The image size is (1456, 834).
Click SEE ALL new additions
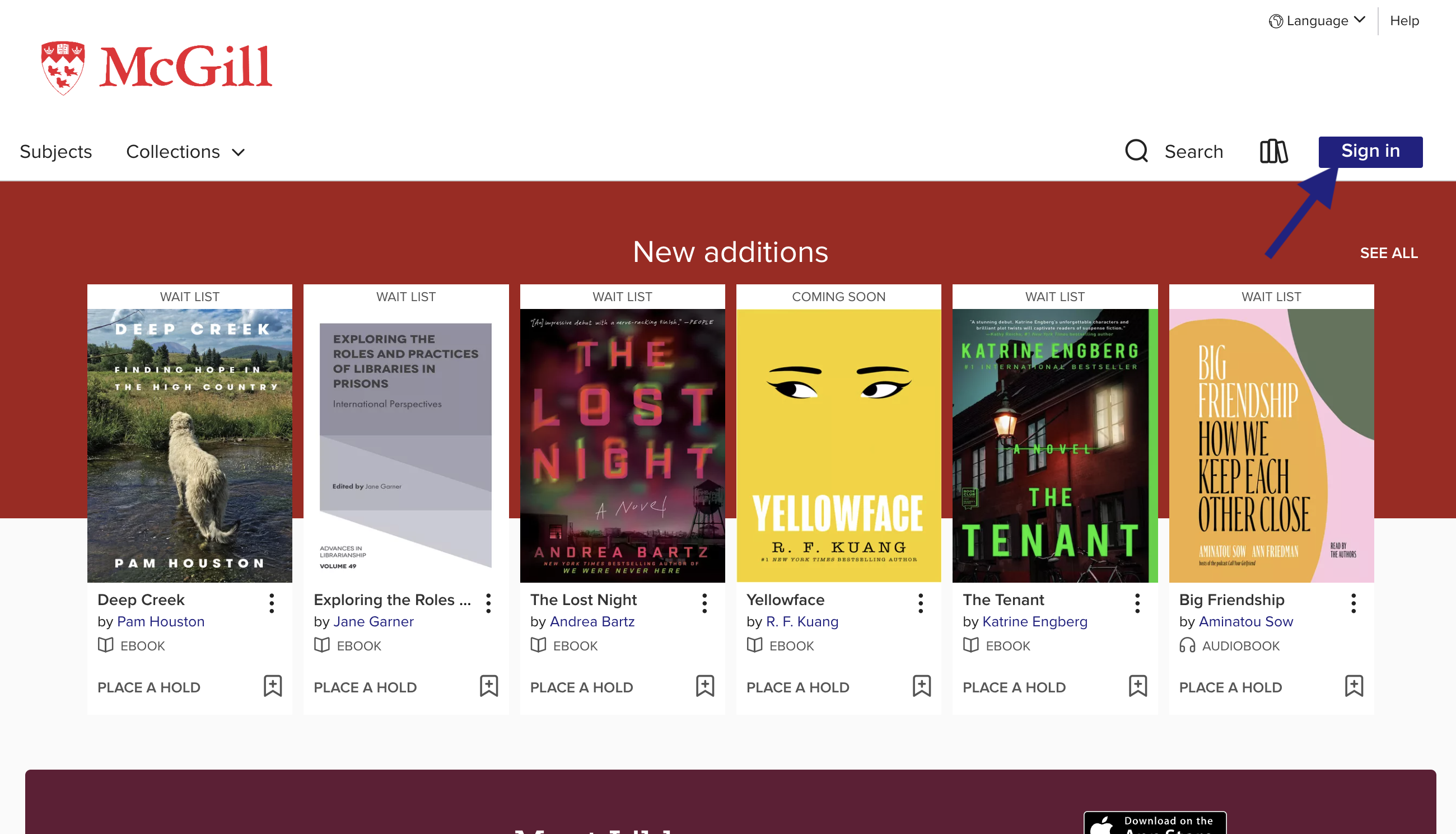tap(1389, 252)
